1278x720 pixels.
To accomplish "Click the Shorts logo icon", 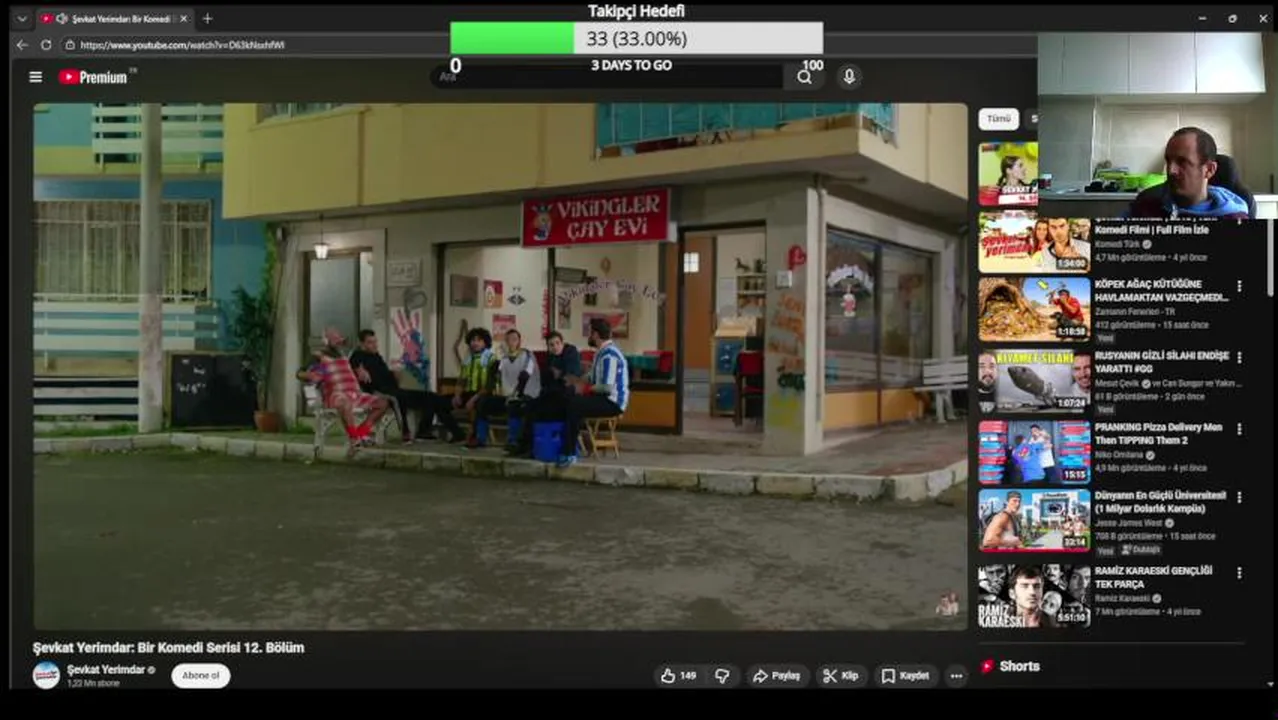I will click(x=987, y=666).
